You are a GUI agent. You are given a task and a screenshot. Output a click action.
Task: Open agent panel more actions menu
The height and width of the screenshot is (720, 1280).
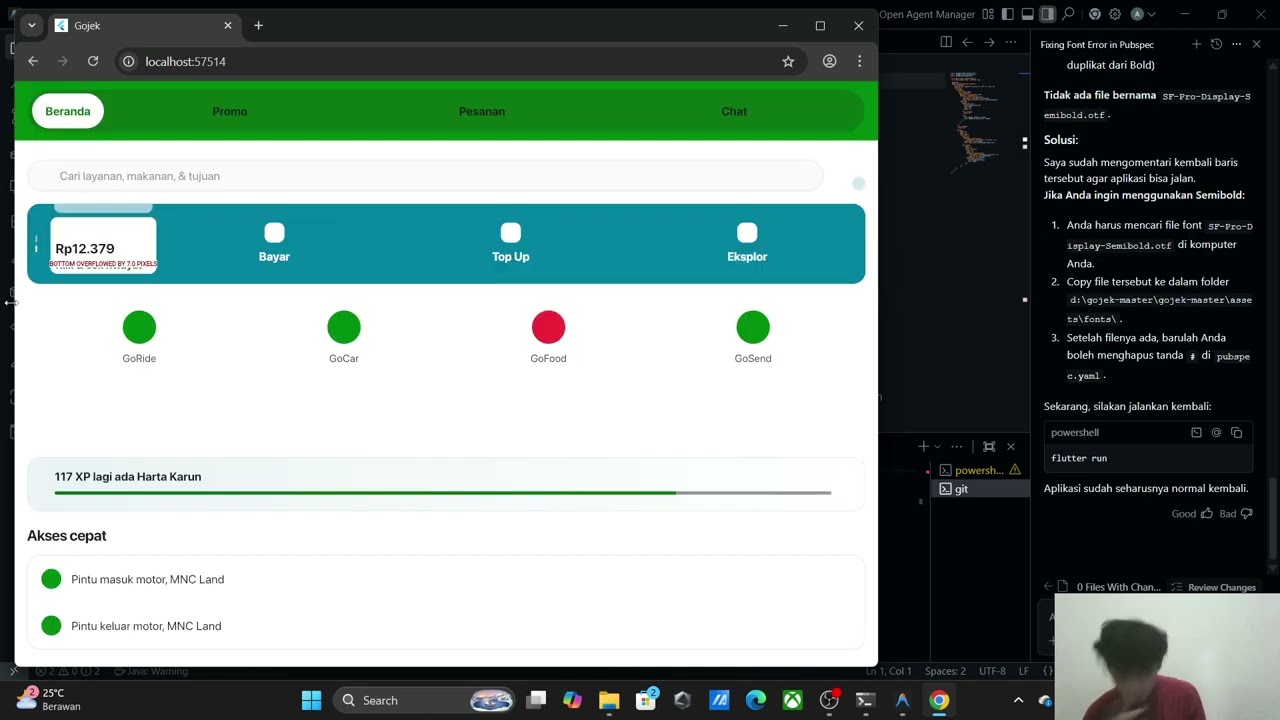(1237, 44)
